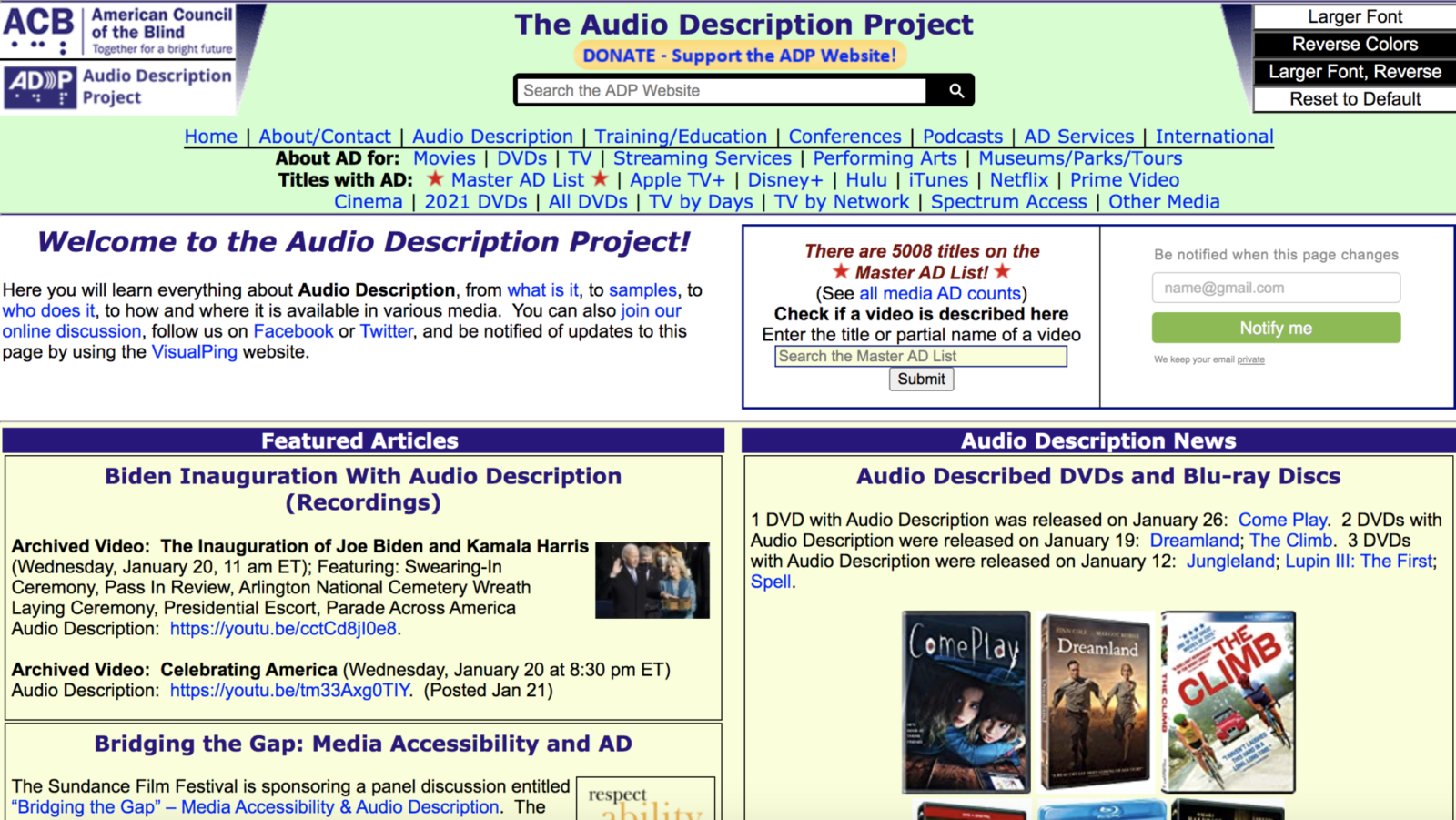Open the Master AD List link
Screen dimensions: 1456x820
pyautogui.click(x=517, y=180)
